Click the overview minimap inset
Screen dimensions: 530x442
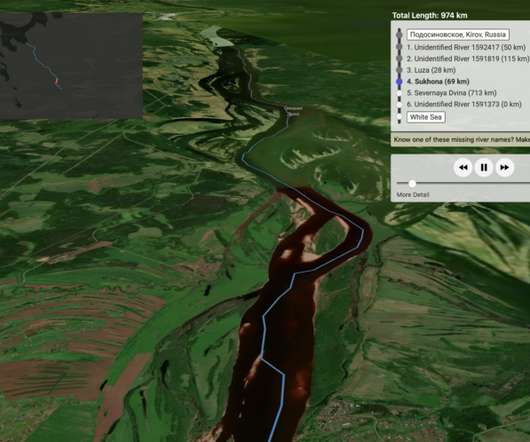pyautogui.click(x=71, y=65)
